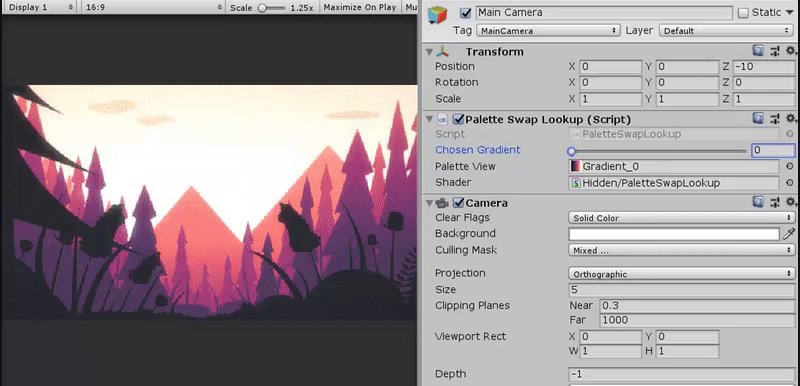
Task: Open the Projection Orthographic dropdown
Action: (682, 274)
